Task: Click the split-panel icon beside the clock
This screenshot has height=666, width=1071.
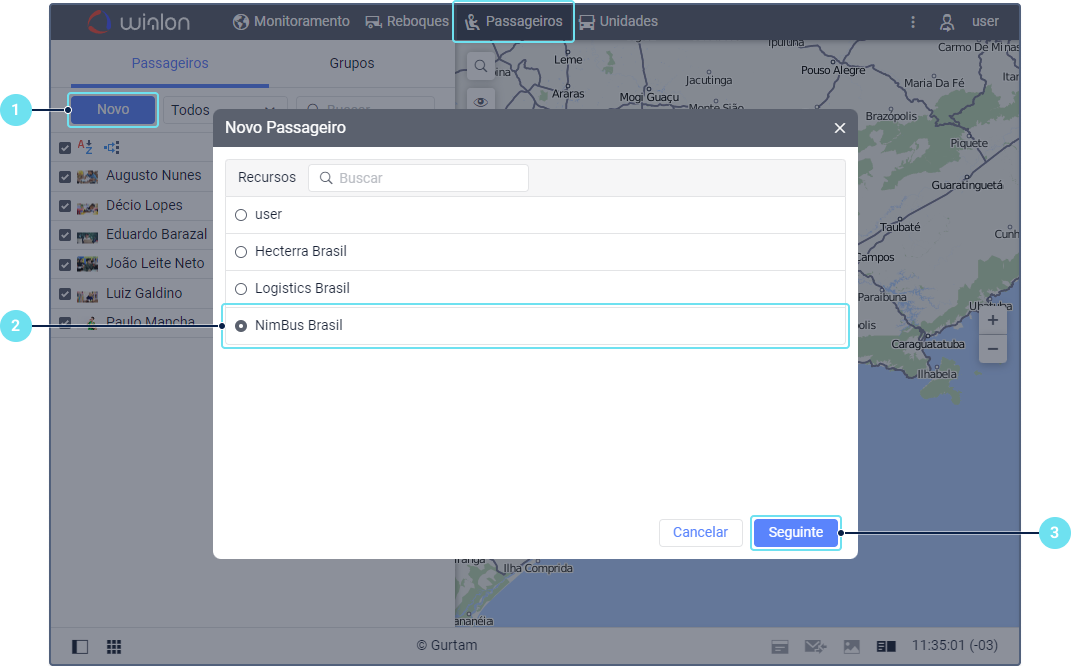Action: coord(886,646)
